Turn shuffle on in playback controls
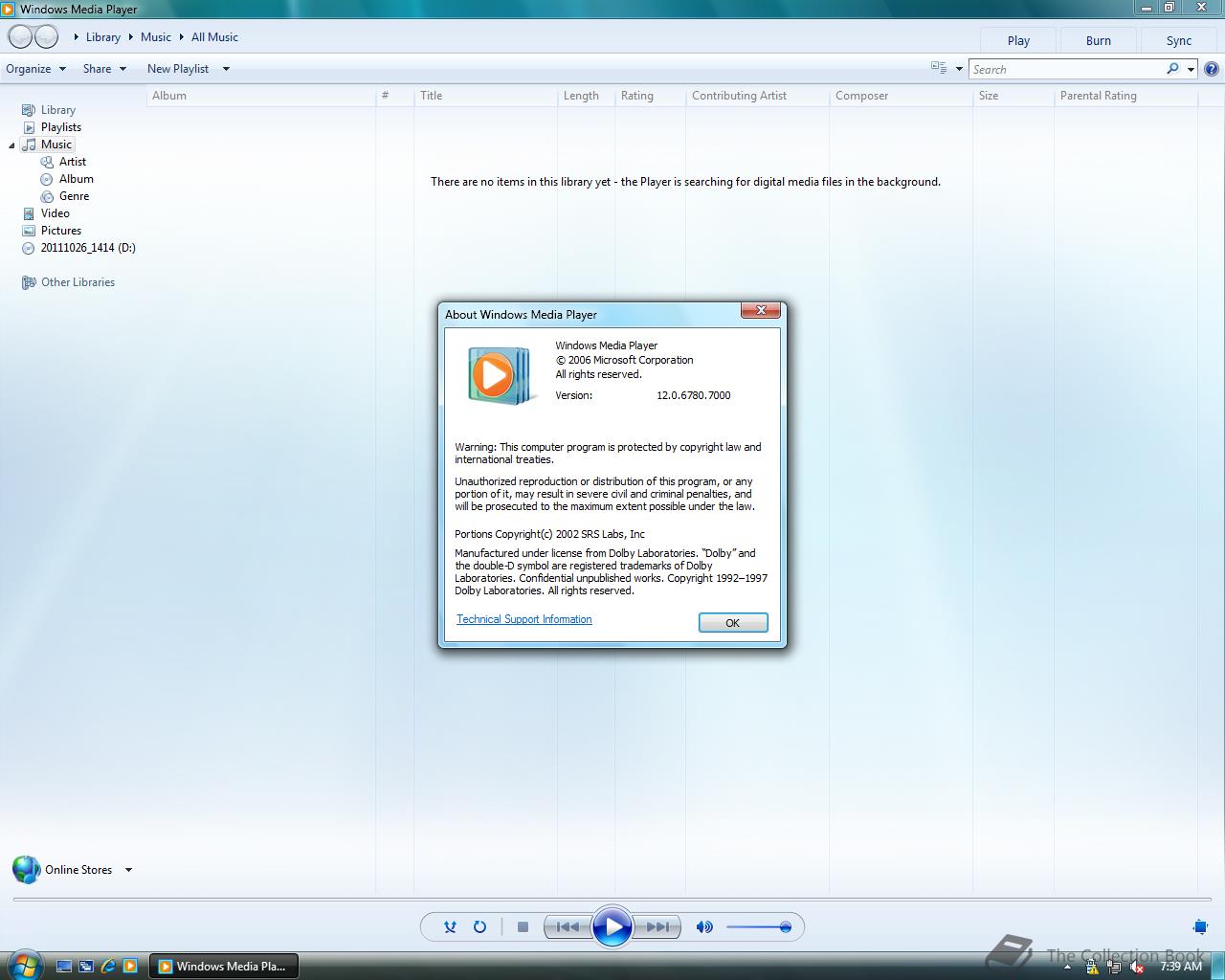 pos(450,926)
